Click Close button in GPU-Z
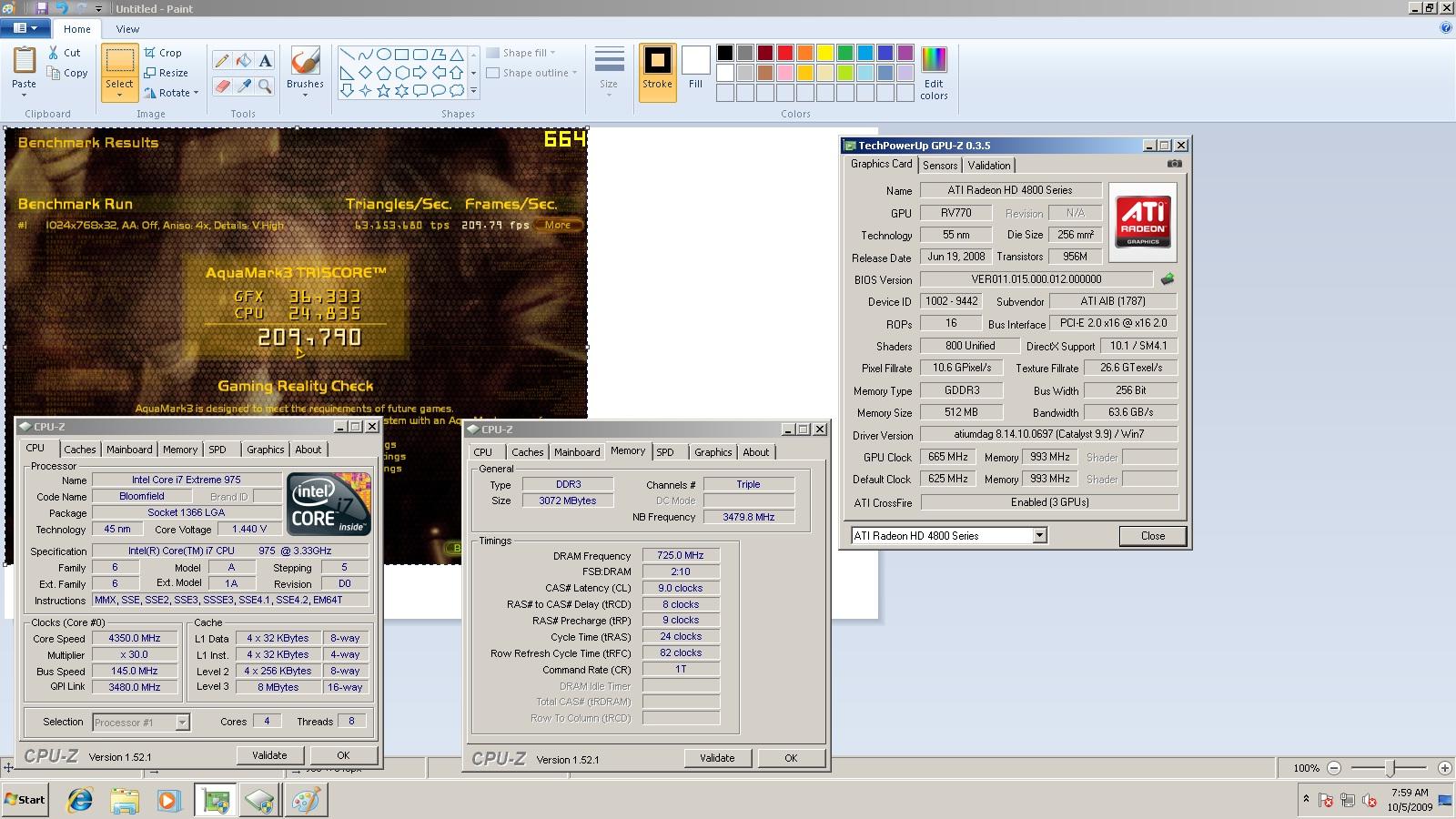This screenshot has width=1456, height=819. pyautogui.click(x=1153, y=536)
